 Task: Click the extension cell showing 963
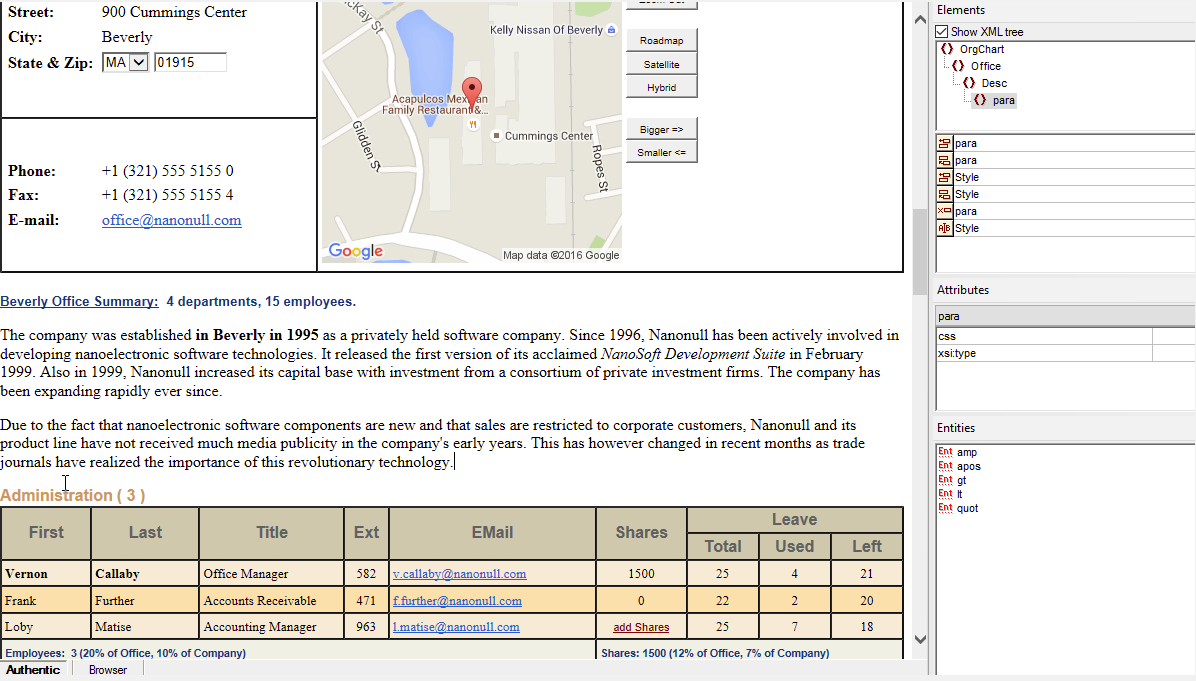pos(366,627)
